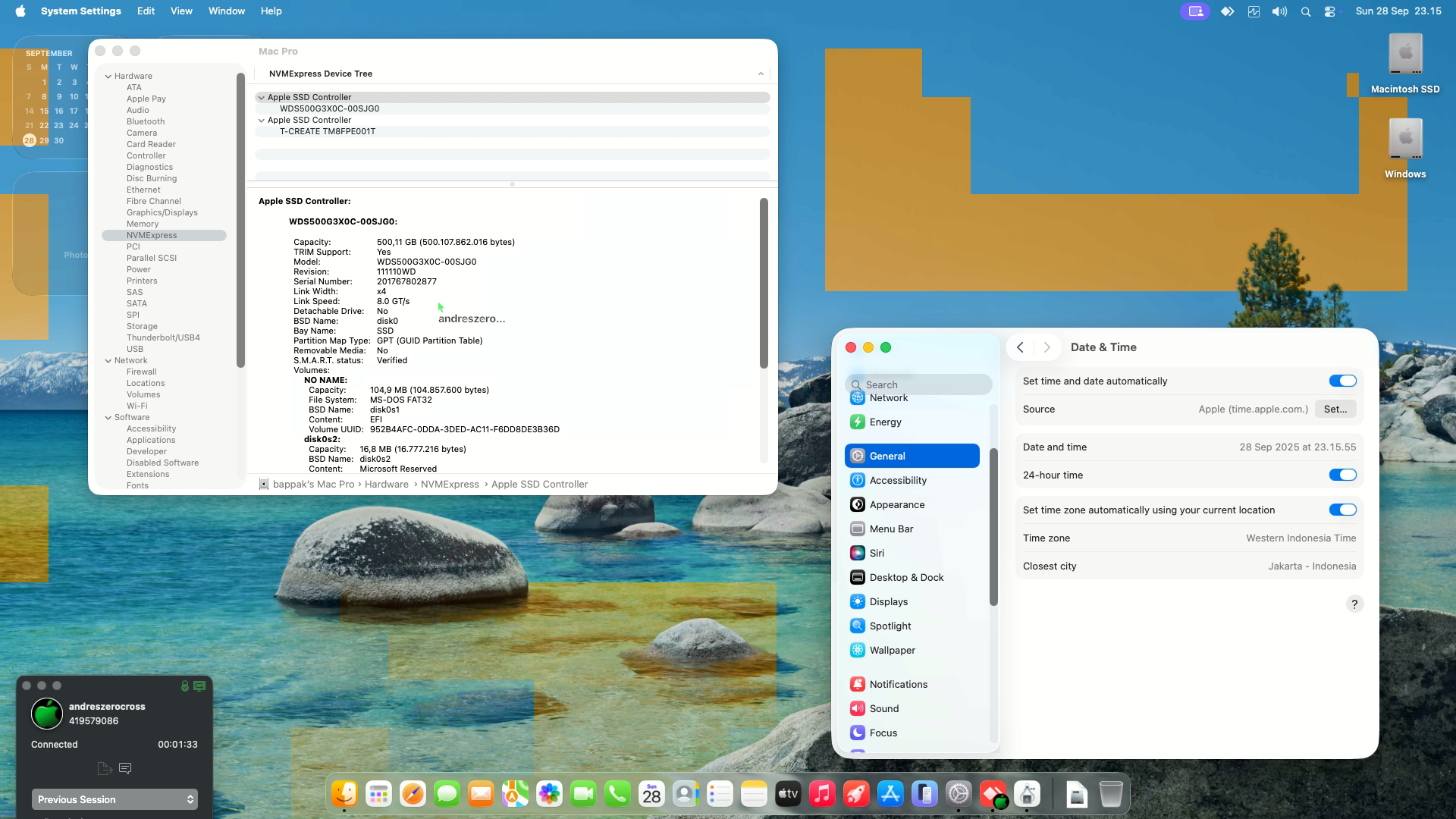The image size is (1456, 819).
Task: Open the Window menu
Action: point(227,11)
